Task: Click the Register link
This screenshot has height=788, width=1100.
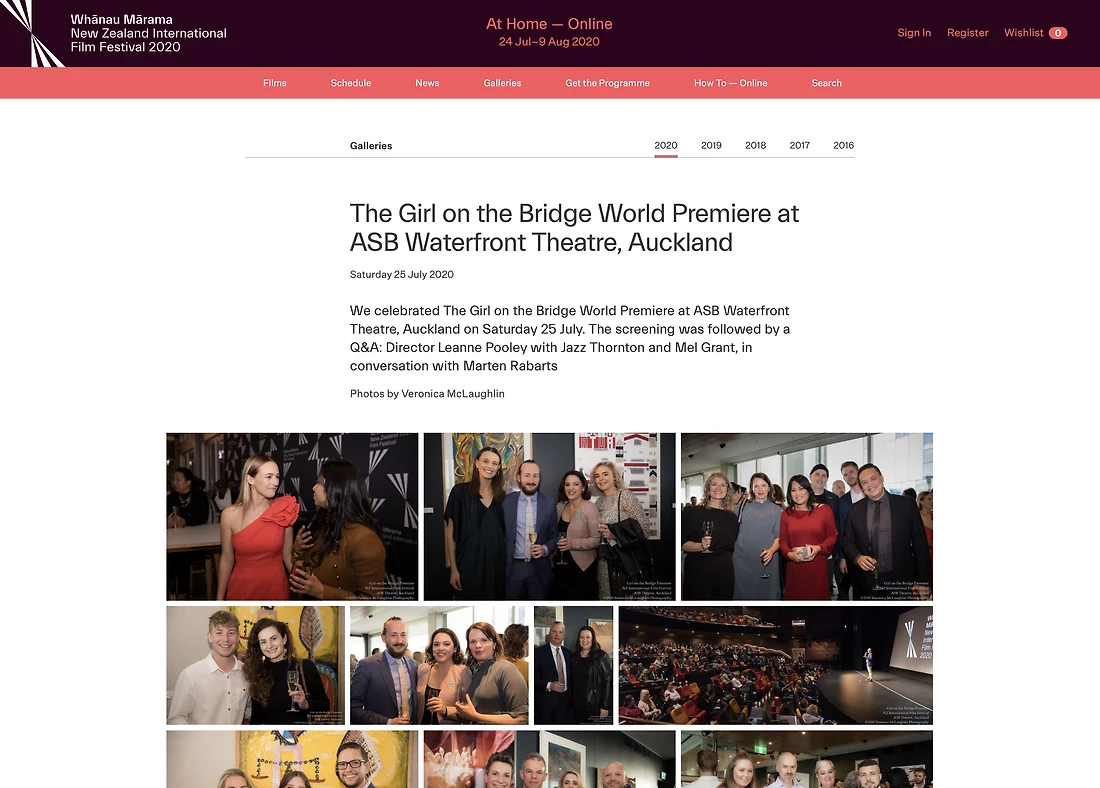Action: coord(967,33)
